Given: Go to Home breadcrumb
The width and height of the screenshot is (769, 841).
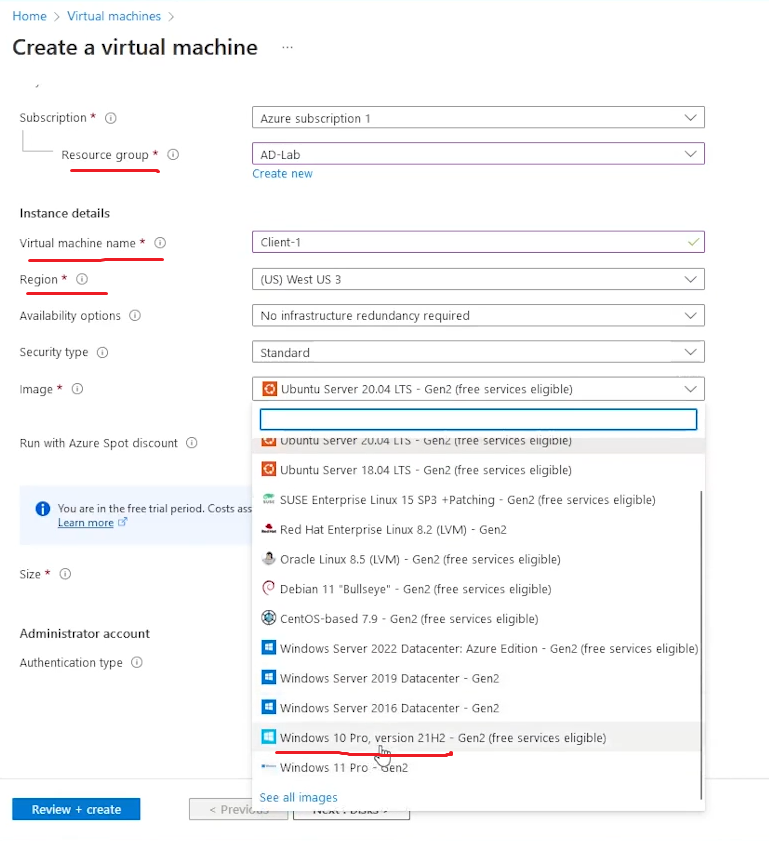Looking at the screenshot, I should 29,16.
